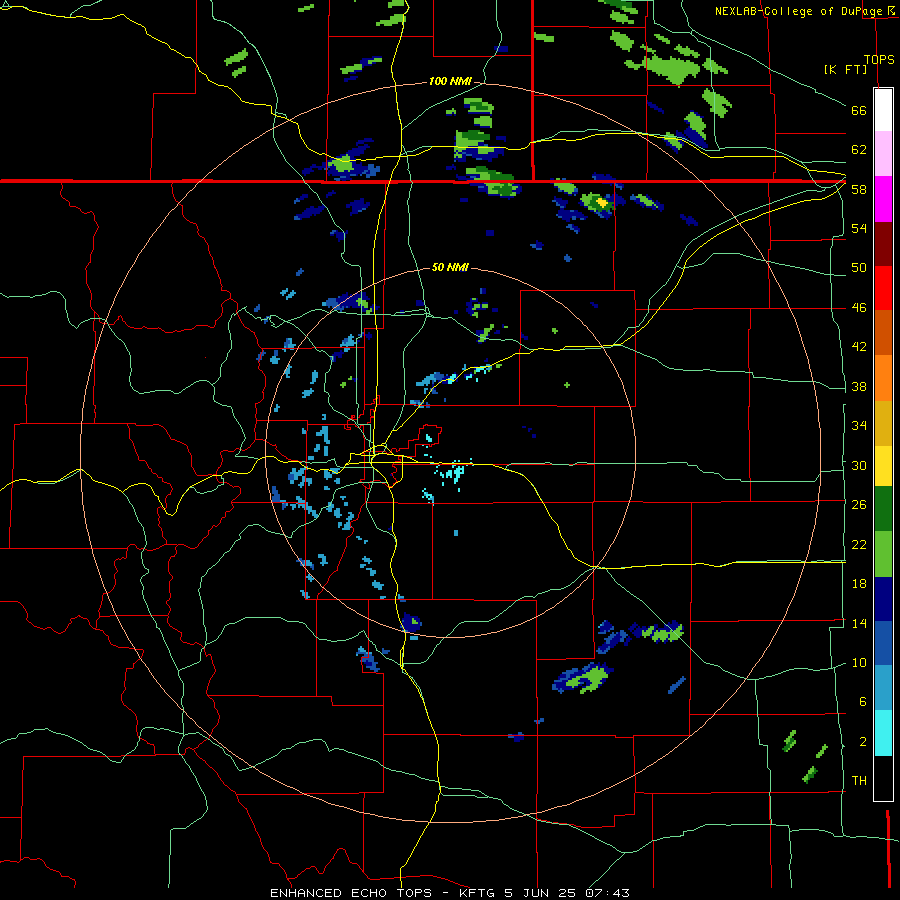Click the 30 value on the scale
This screenshot has width=900, height=900.
coord(859,465)
